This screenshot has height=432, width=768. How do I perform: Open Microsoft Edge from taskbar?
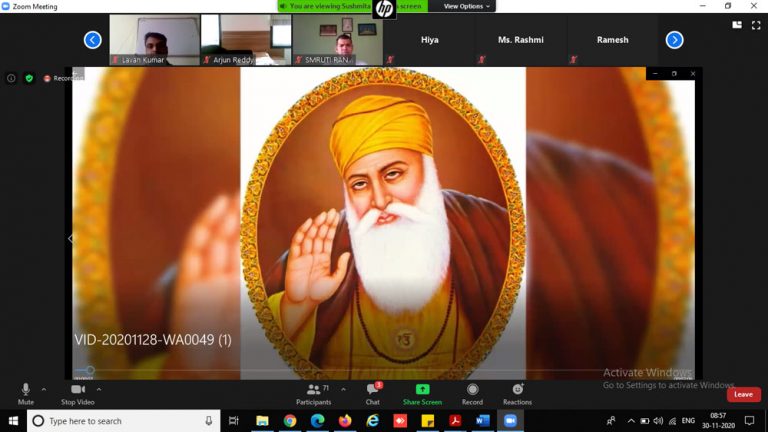coord(317,421)
